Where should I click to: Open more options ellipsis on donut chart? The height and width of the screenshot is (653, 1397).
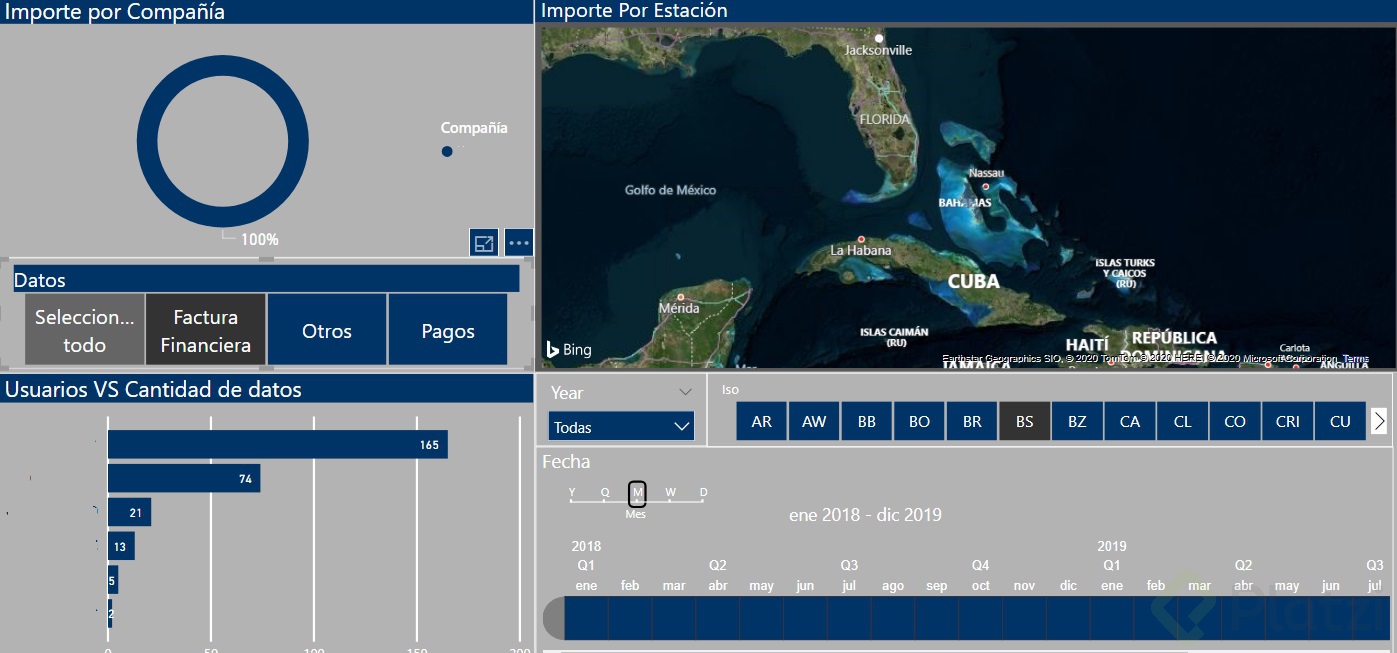coord(519,243)
